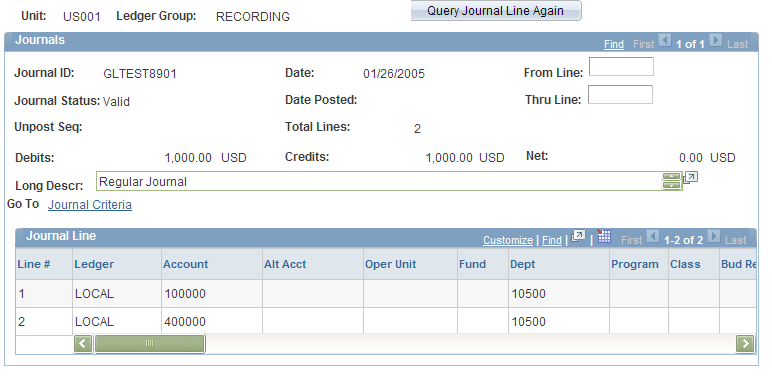Click the Journal Line pop-out view icon
The height and width of the screenshot is (389, 772).
click(579, 236)
